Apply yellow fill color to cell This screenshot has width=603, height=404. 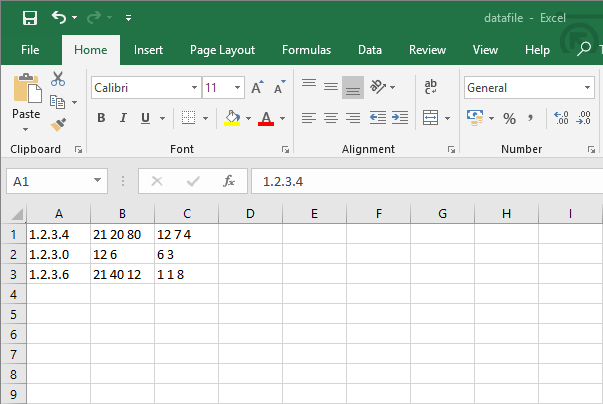click(232, 118)
